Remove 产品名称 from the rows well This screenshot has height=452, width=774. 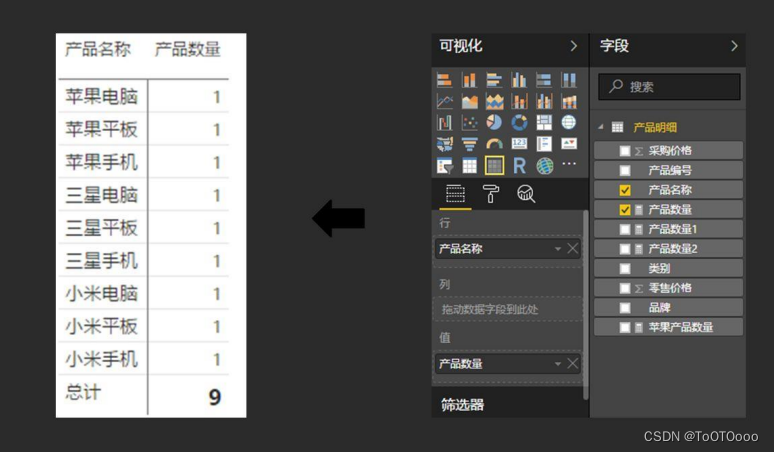coord(573,248)
